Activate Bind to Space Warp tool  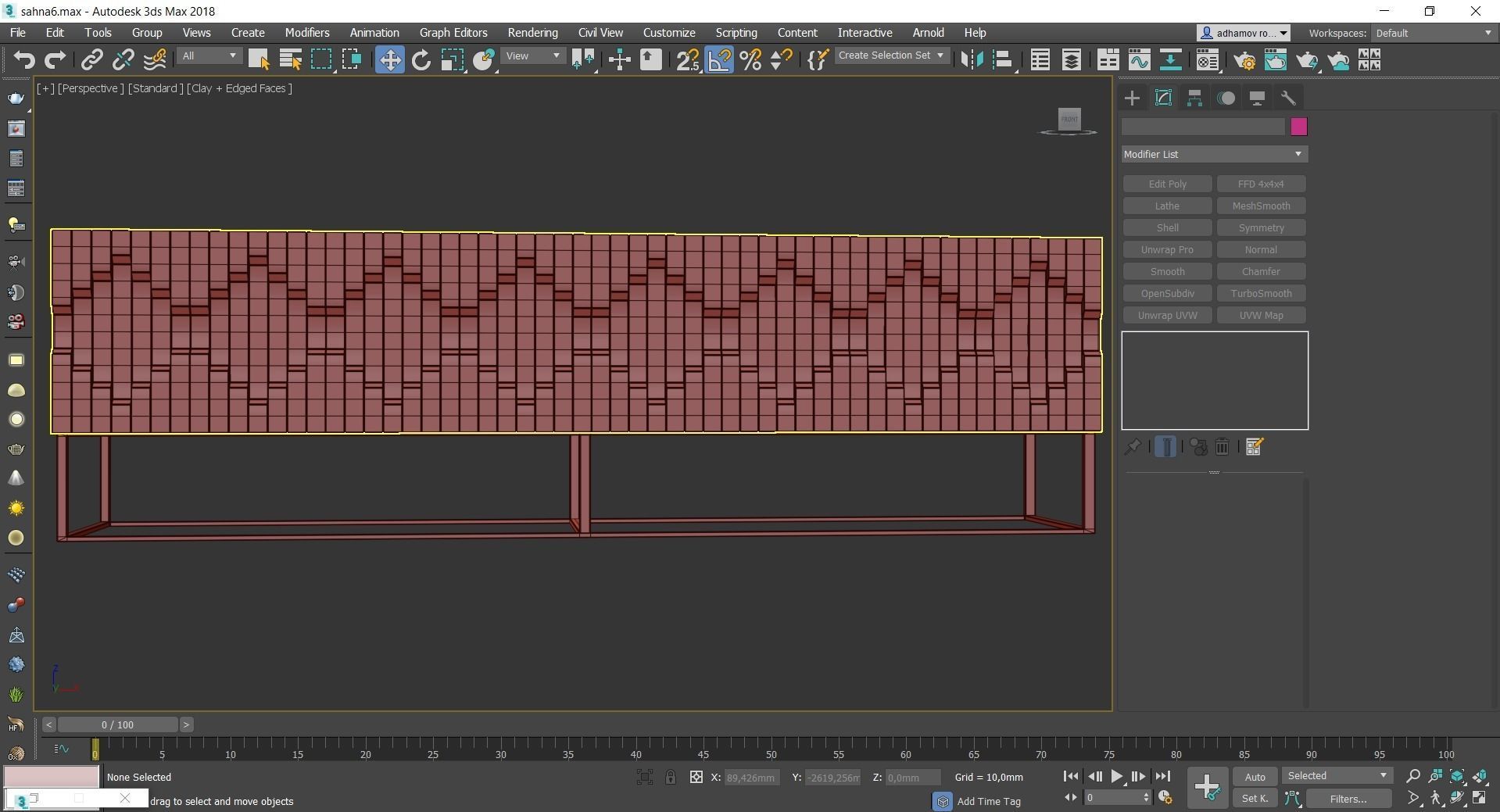(155, 60)
